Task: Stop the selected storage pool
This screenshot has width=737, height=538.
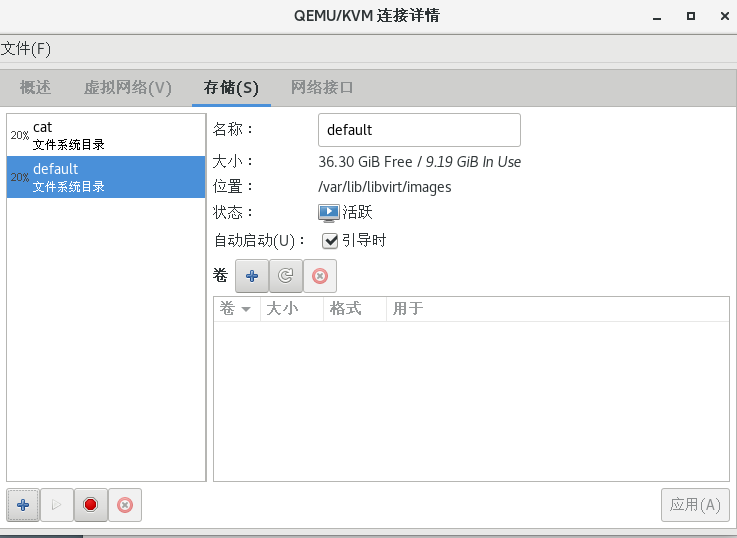Action: 91,505
